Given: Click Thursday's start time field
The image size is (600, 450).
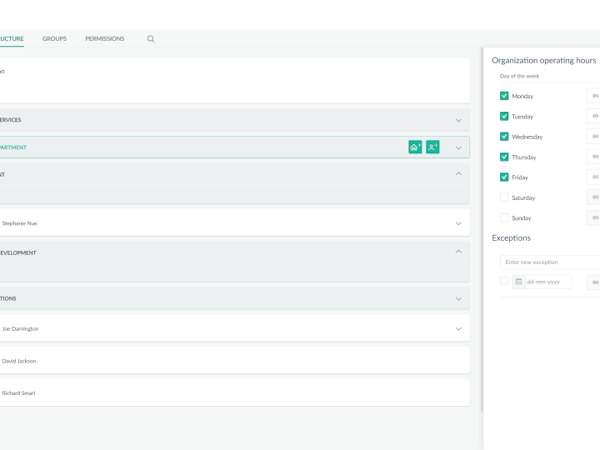Looking at the screenshot, I should [593, 157].
